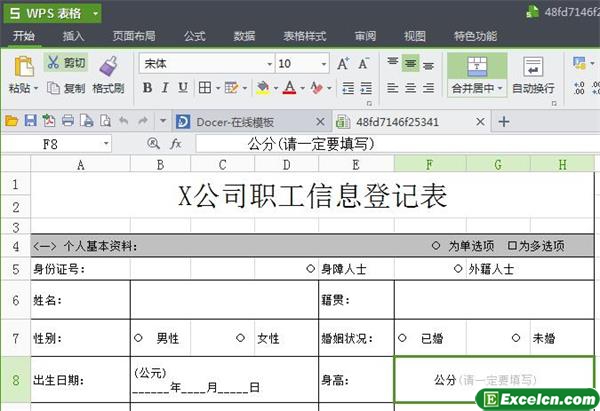Add a new document tab with plus
Screen dimensions: 600x411
[504, 122]
